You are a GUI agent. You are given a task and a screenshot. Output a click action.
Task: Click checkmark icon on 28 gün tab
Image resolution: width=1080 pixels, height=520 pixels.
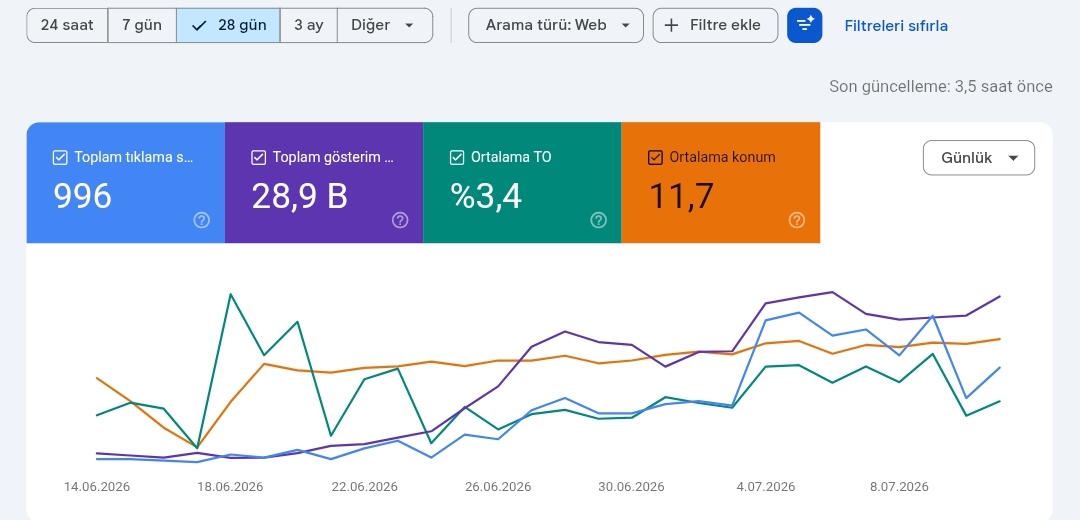pyautogui.click(x=200, y=25)
